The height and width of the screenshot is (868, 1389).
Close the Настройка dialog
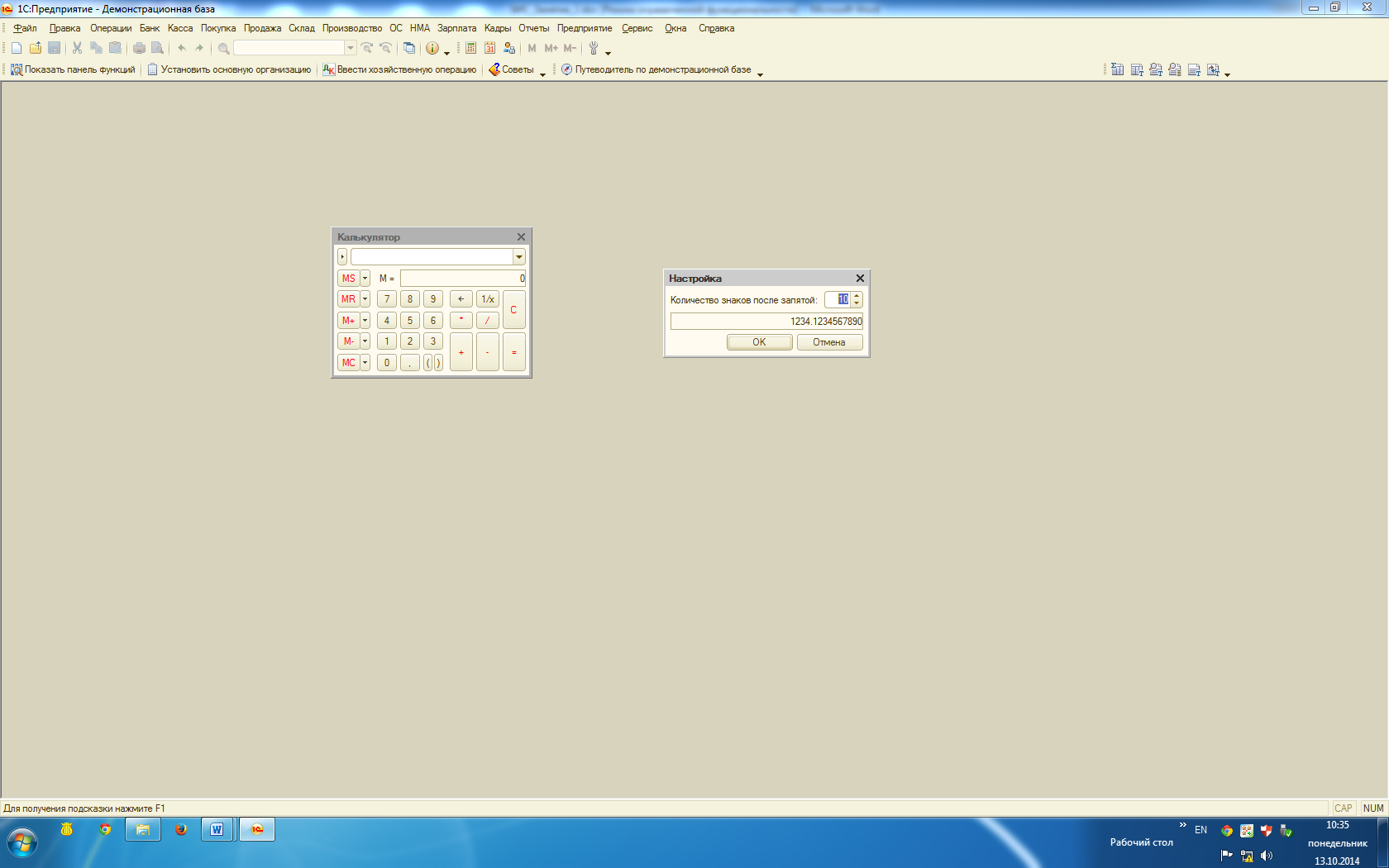860,279
